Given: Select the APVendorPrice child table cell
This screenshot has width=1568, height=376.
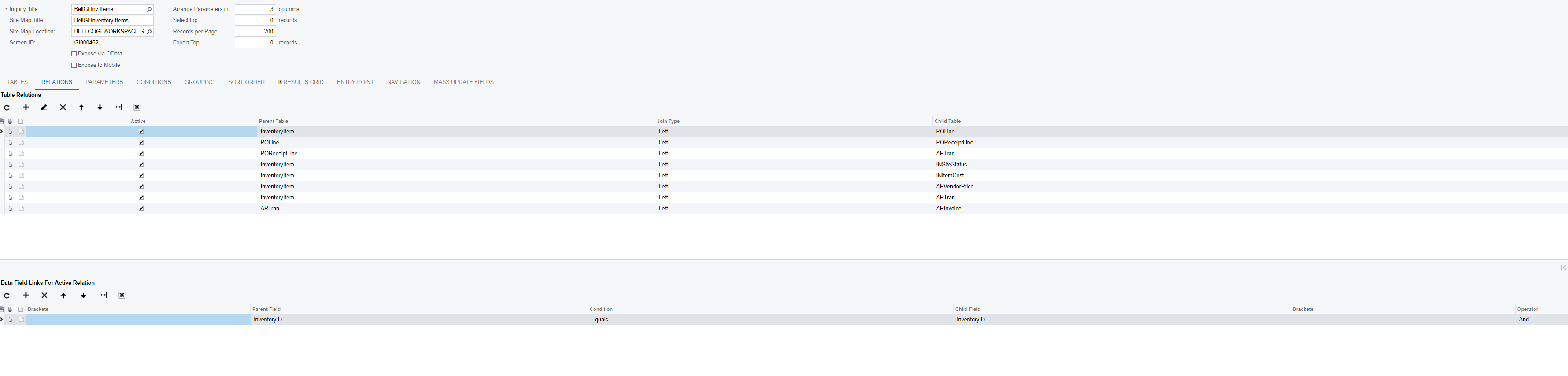Looking at the screenshot, I should point(954,187).
